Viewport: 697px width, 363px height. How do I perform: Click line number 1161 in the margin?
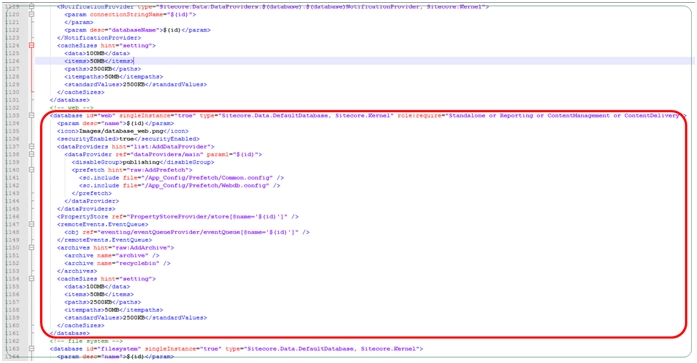[x=12, y=333]
